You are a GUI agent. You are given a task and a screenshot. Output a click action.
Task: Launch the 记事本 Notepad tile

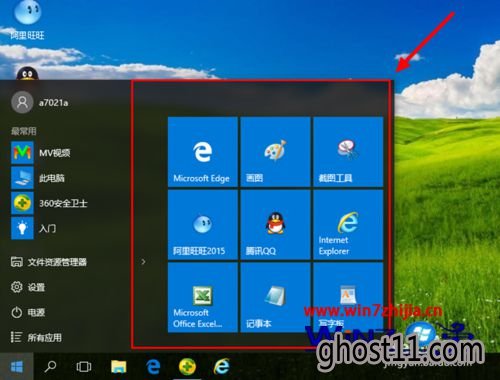click(275, 297)
